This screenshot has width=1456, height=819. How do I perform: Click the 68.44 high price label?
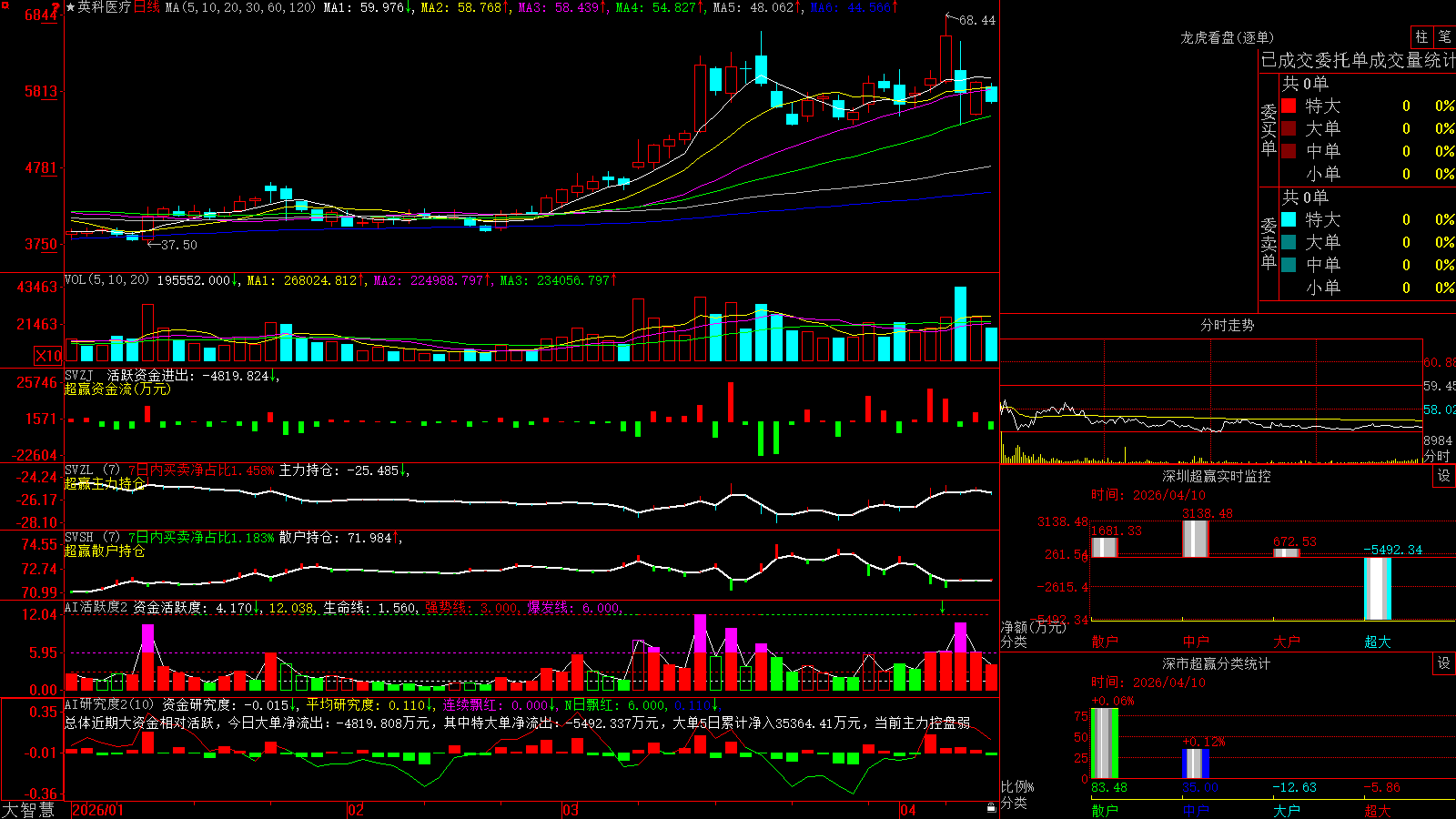[x=977, y=21]
